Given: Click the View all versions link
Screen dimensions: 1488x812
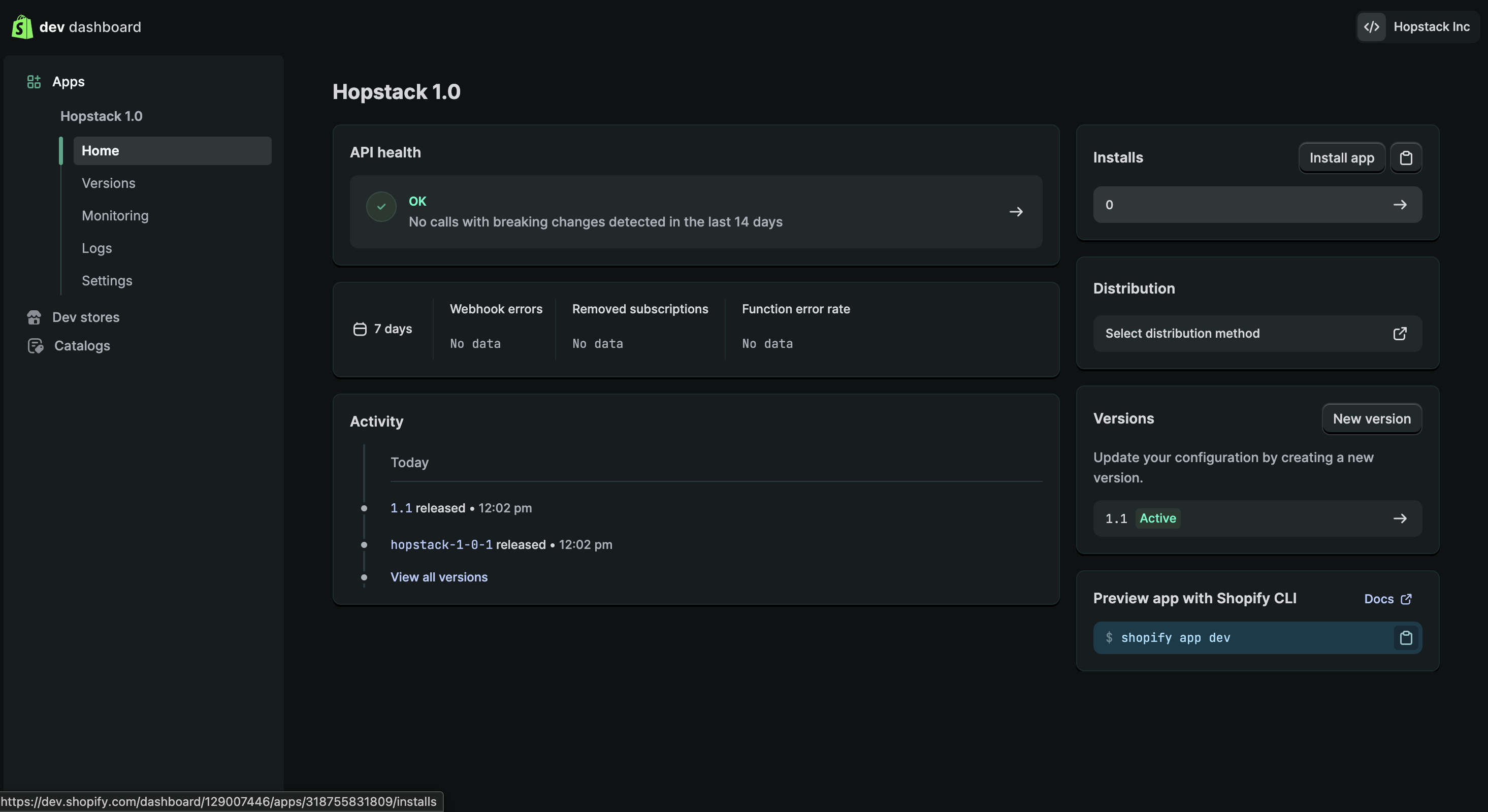Looking at the screenshot, I should (438, 577).
